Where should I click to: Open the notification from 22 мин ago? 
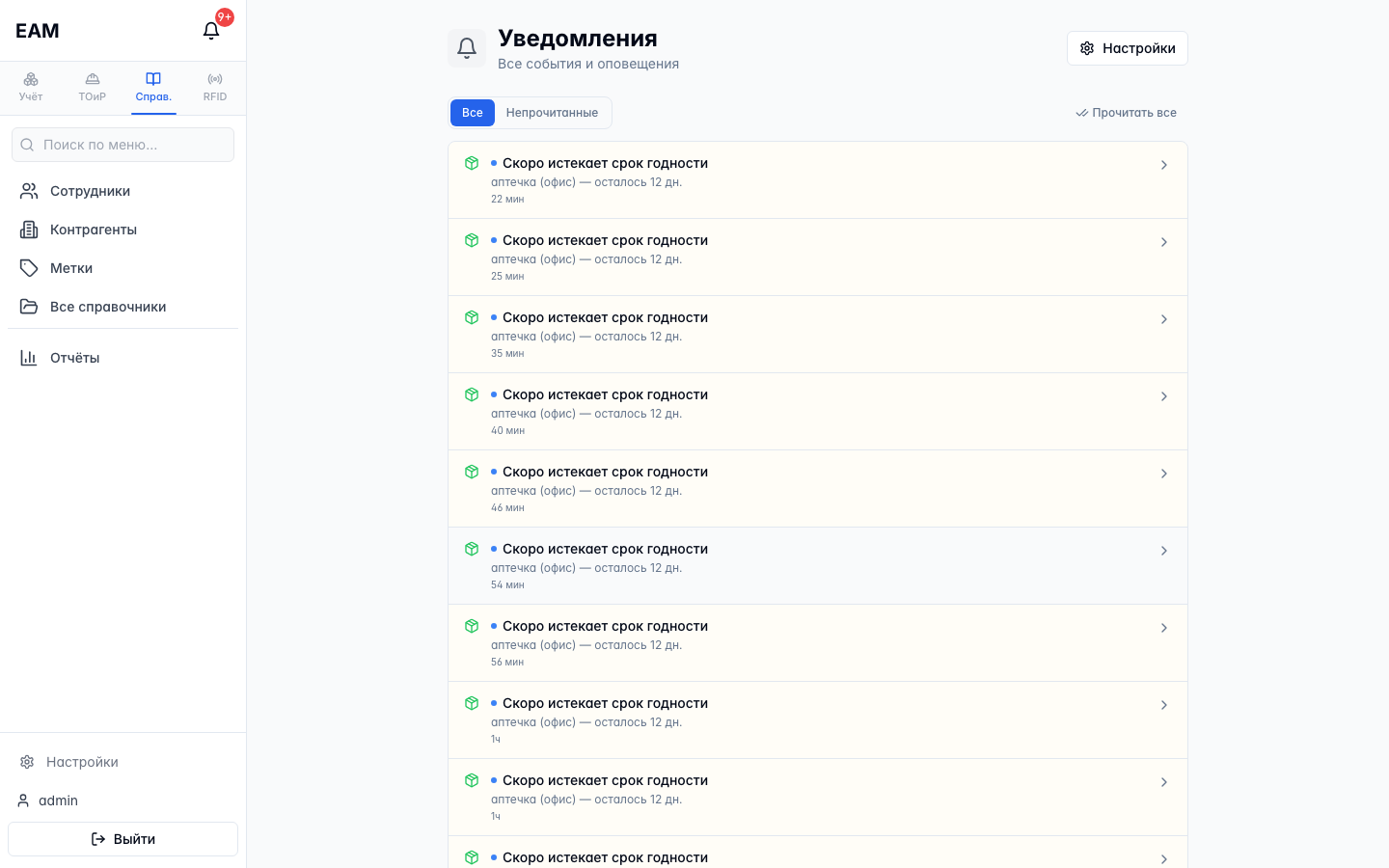click(x=818, y=180)
